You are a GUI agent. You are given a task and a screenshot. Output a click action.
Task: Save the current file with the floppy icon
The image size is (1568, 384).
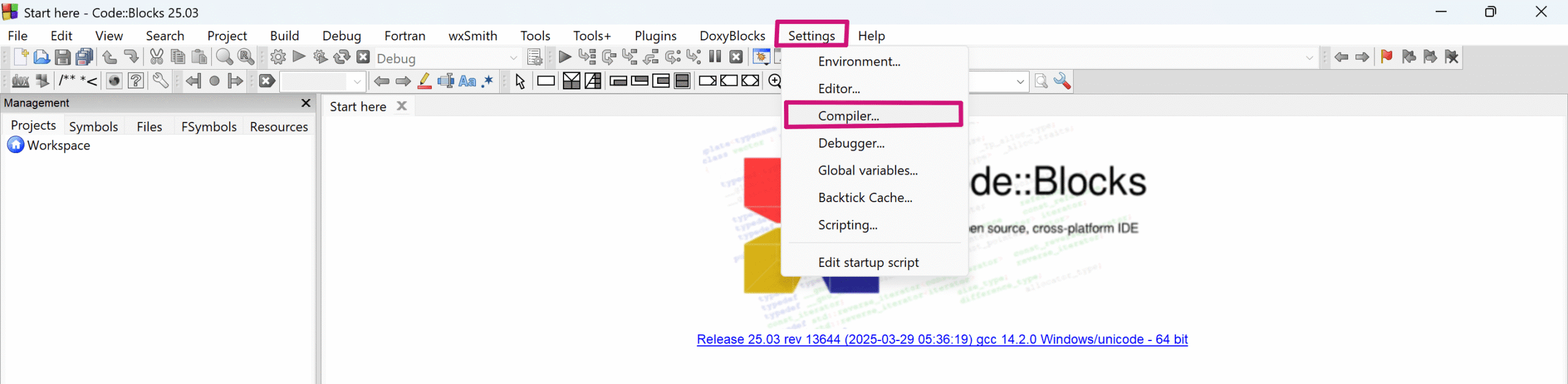[x=62, y=57]
